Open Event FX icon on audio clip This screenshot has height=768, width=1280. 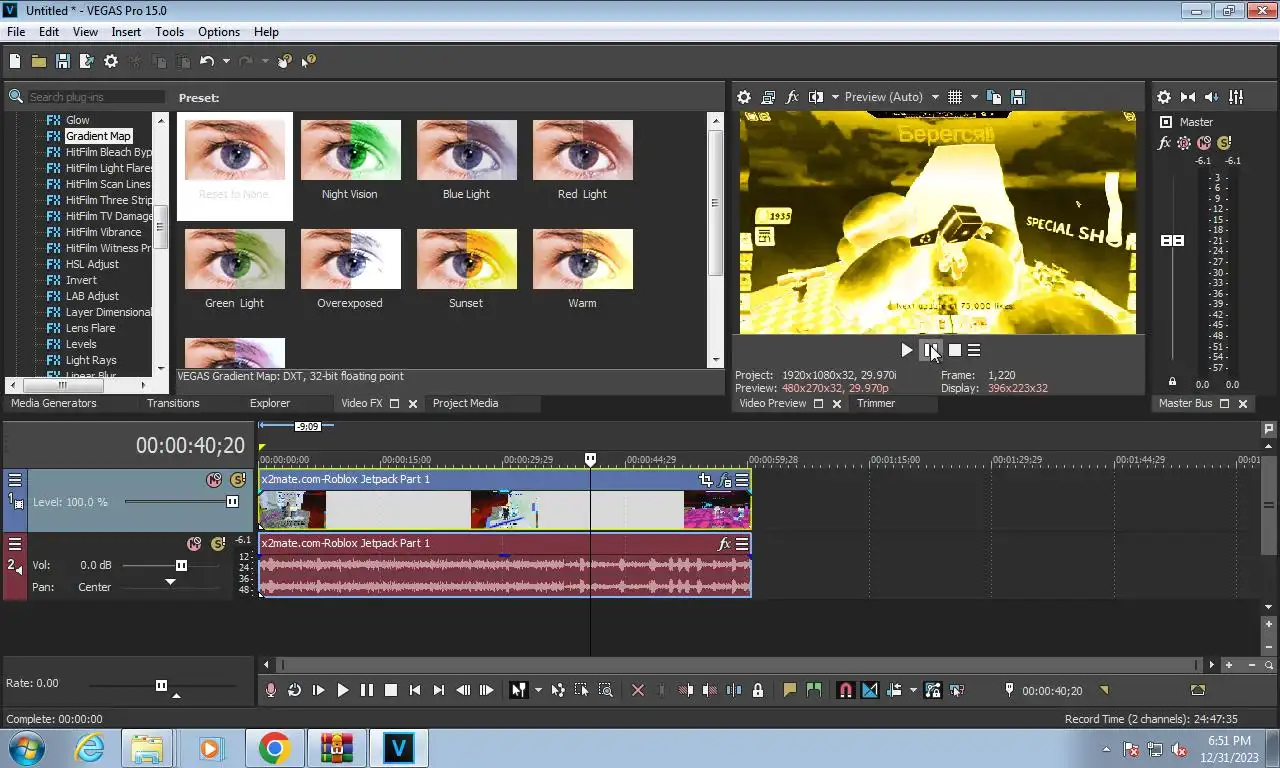[x=725, y=544]
